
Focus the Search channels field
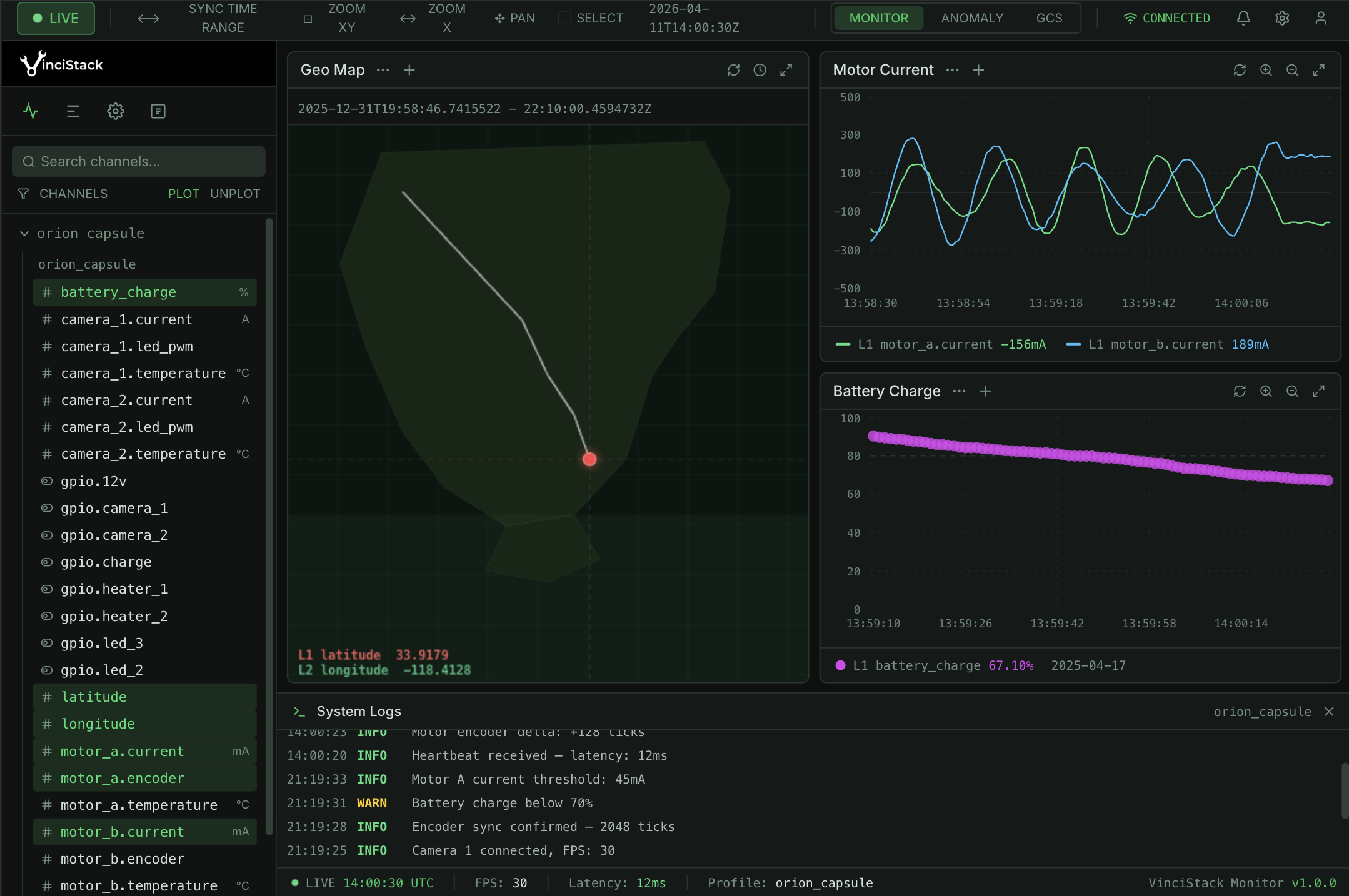click(x=139, y=161)
